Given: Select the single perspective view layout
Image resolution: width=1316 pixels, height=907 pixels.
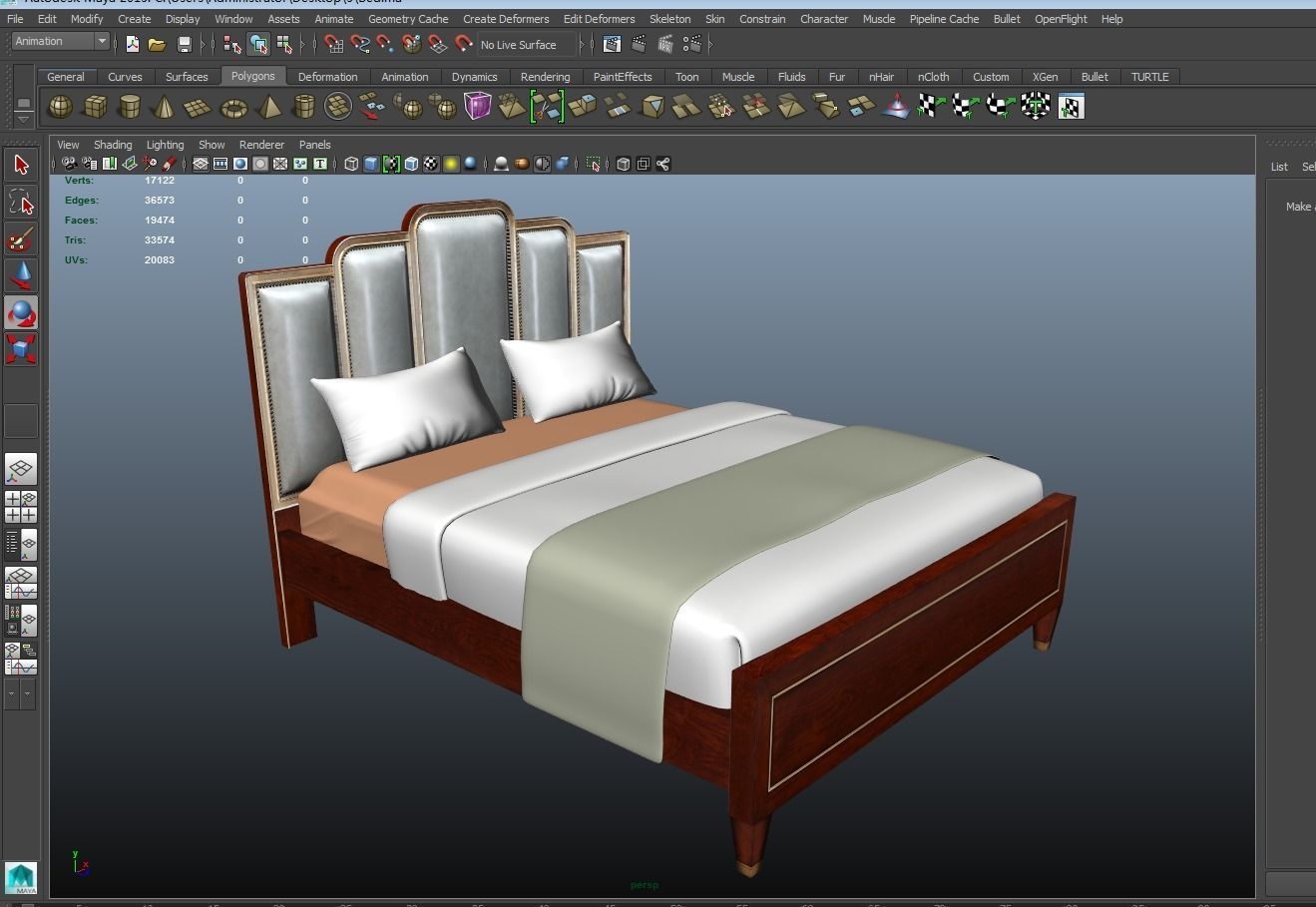Looking at the screenshot, I should pos(21,469).
